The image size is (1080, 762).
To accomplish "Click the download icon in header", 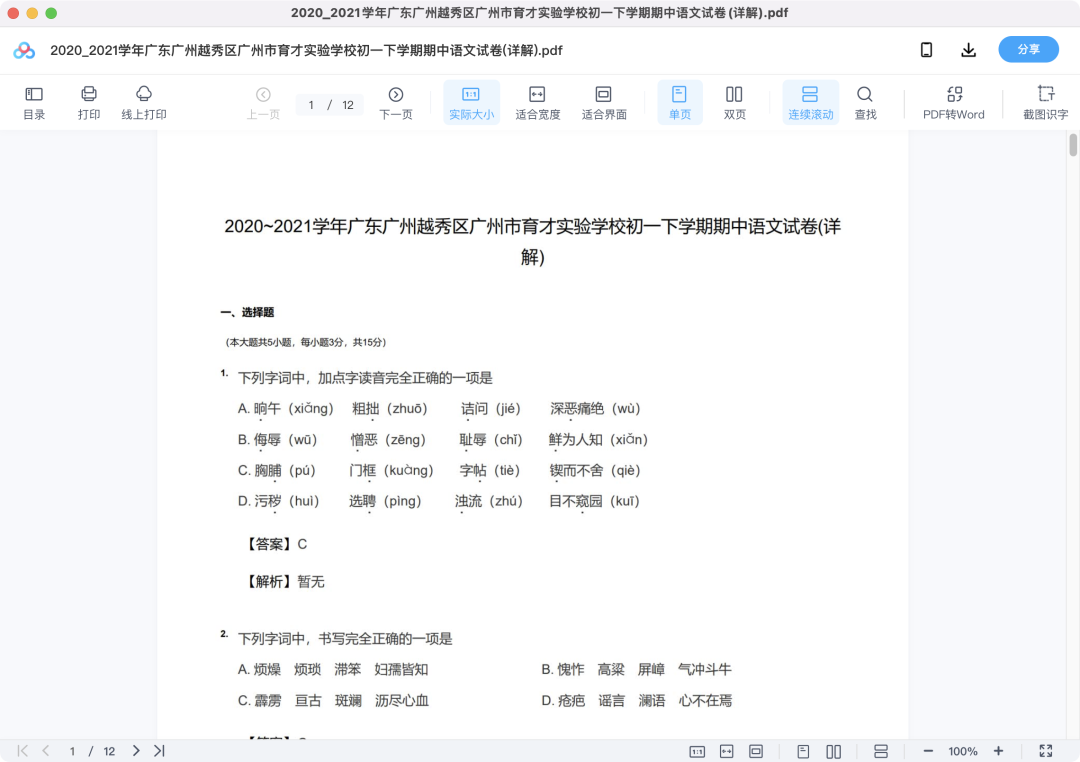I will click(968, 50).
